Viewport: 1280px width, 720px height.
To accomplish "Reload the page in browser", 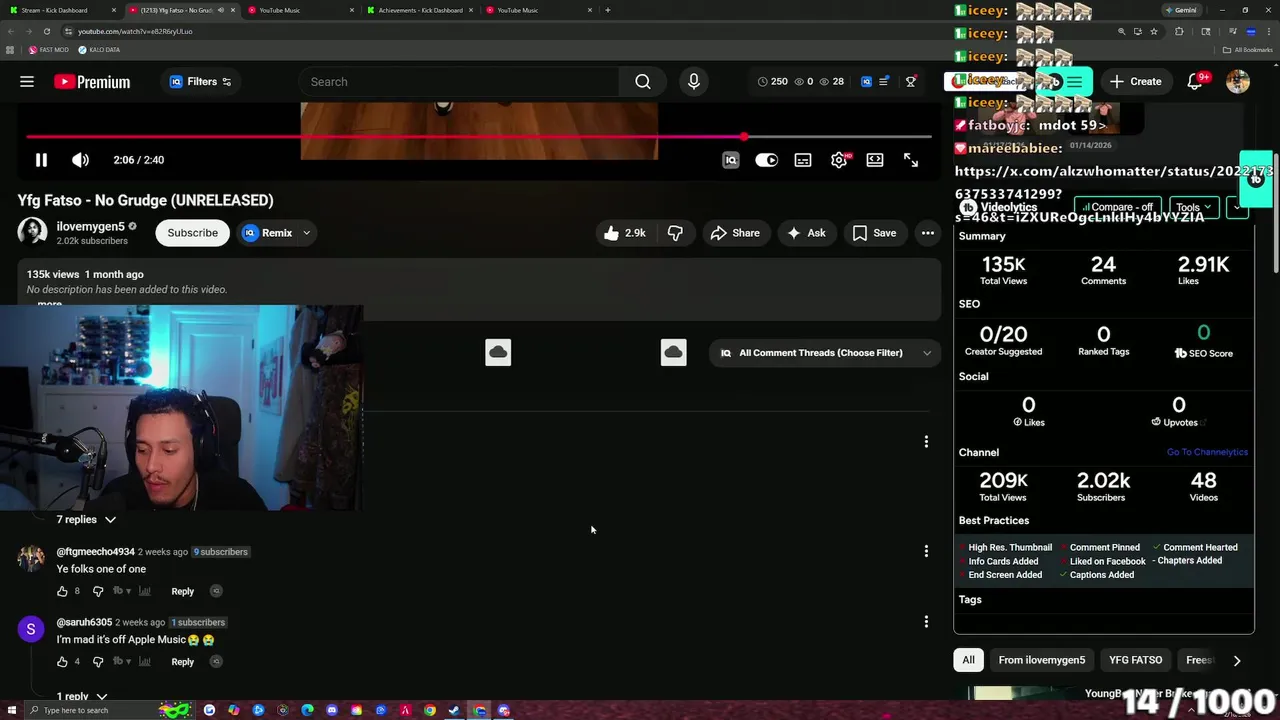I will pyautogui.click(x=46, y=31).
